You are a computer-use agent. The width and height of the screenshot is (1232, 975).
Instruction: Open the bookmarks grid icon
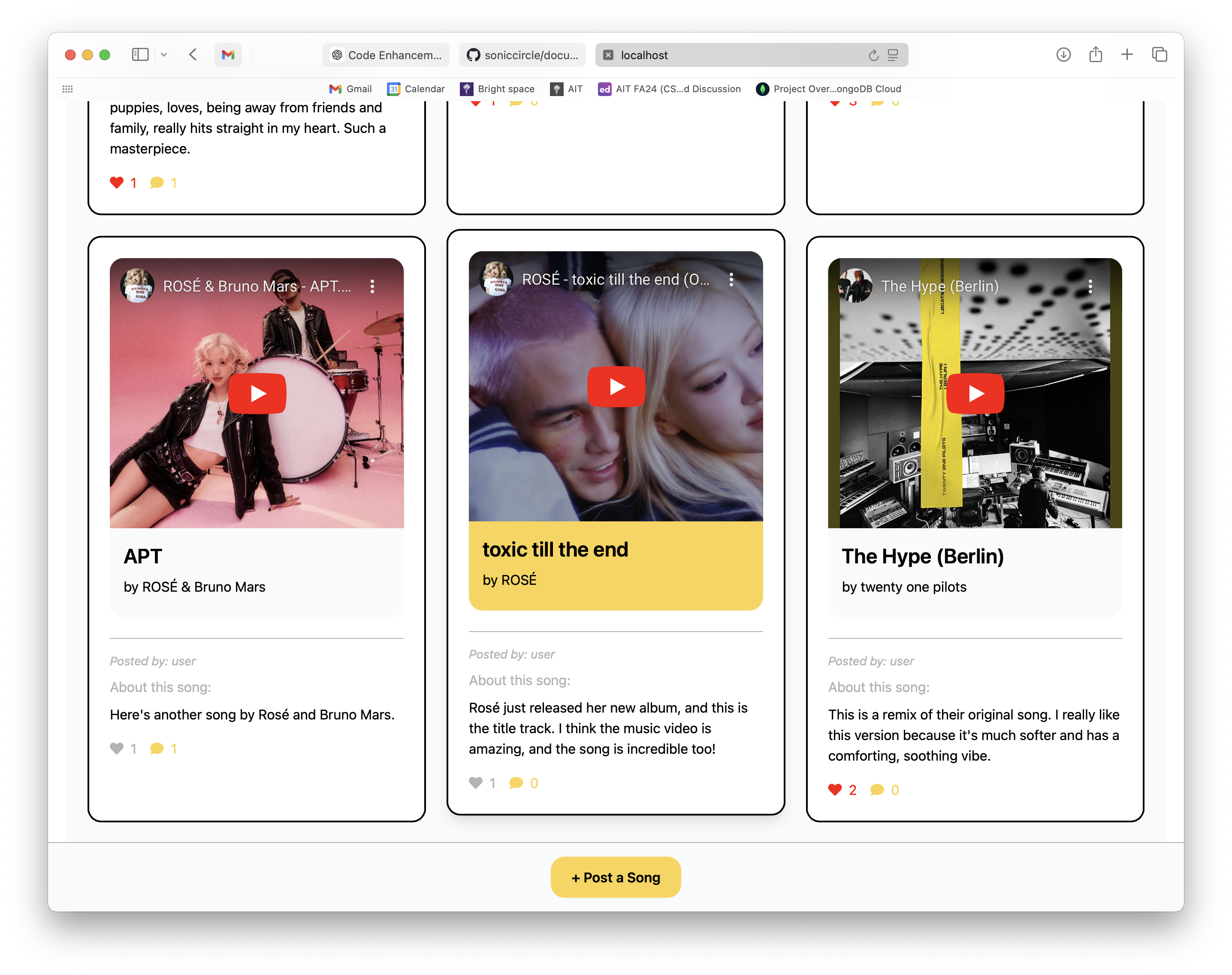(67, 88)
